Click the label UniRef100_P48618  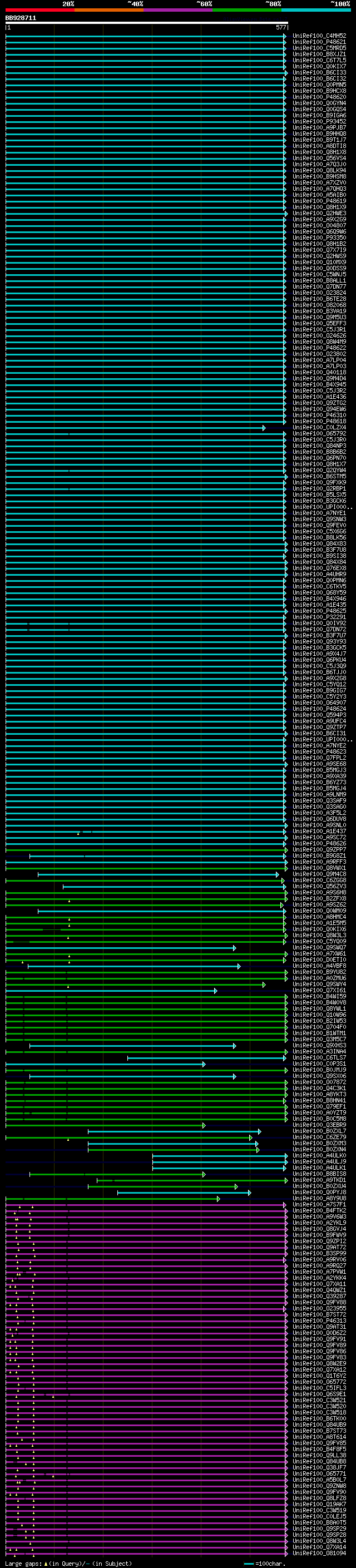click(x=319, y=421)
